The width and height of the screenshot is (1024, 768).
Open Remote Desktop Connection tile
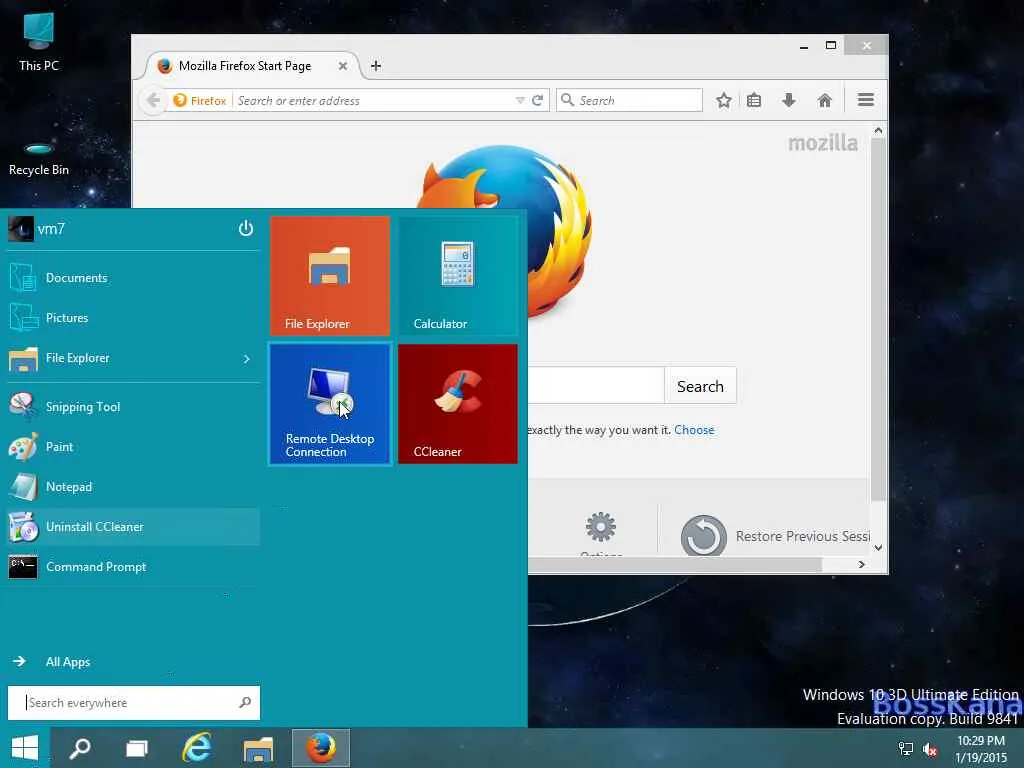click(x=330, y=404)
